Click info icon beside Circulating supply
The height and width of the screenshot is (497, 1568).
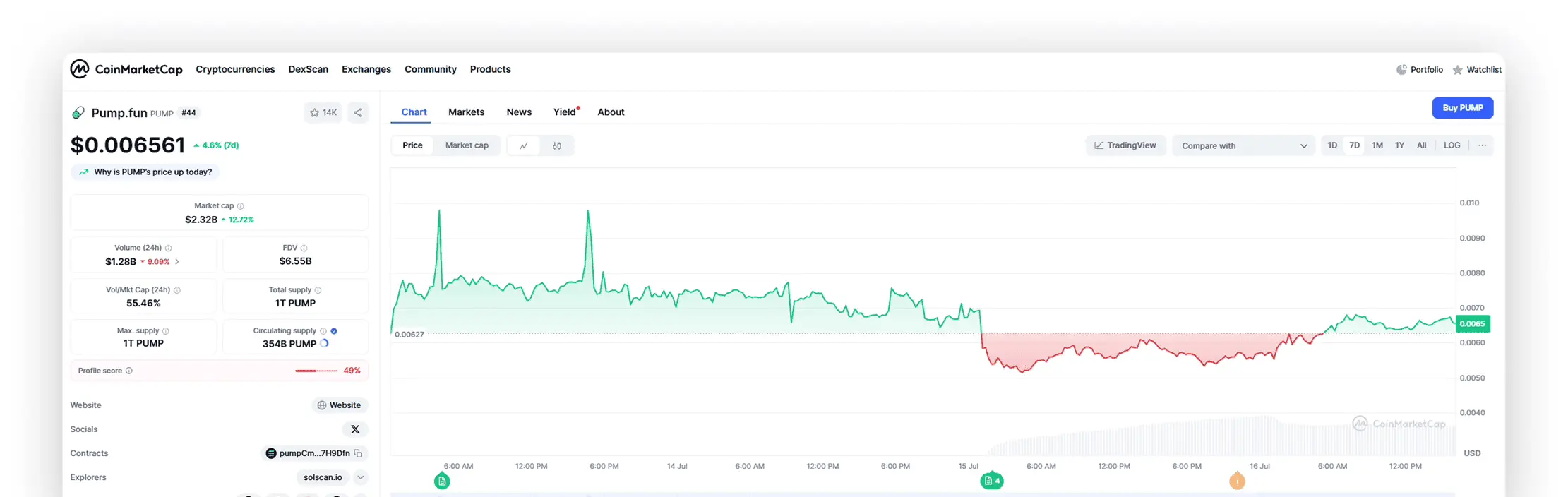(x=323, y=331)
